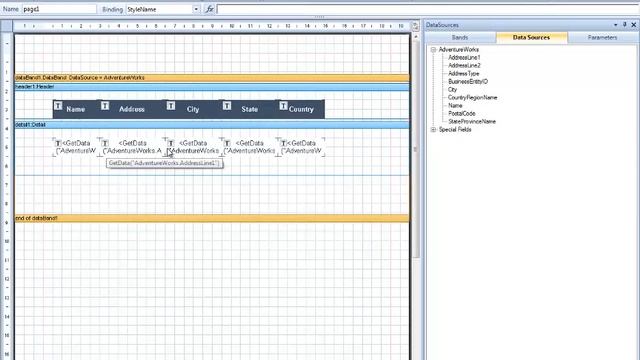Select the CountryRegionName field
This screenshot has width=640, height=360.
tap(472, 98)
